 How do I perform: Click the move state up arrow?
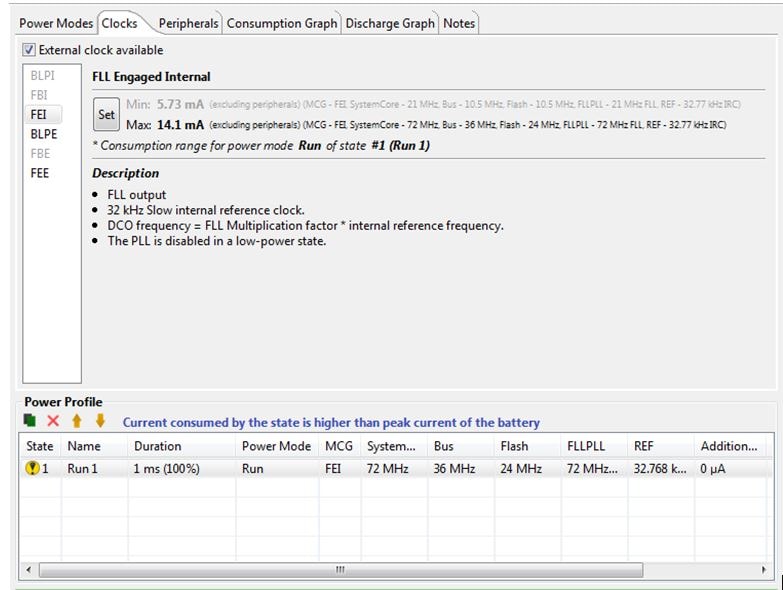pyautogui.click(x=77, y=422)
